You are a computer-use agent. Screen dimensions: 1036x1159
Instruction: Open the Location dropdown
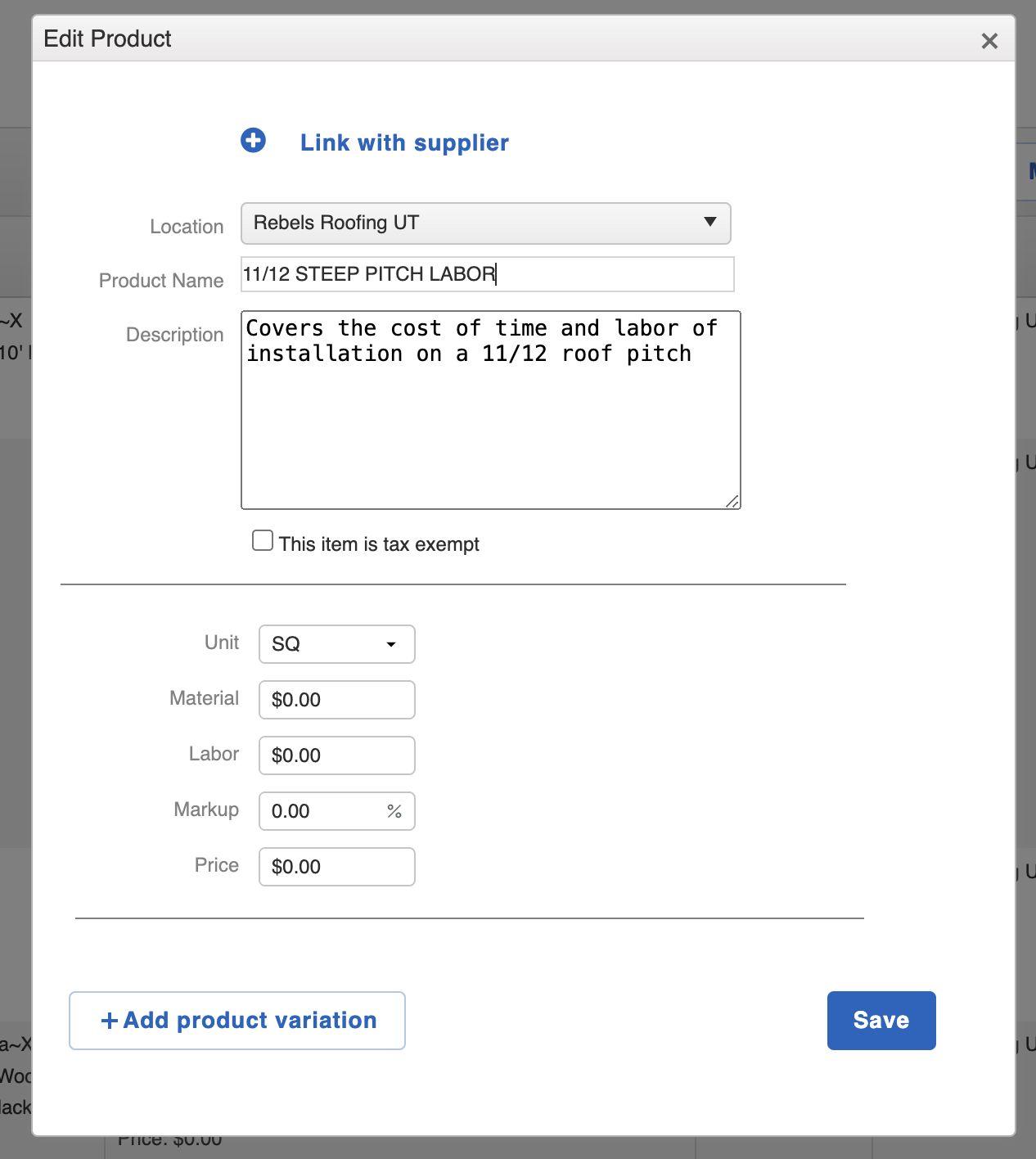(x=485, y=223)
